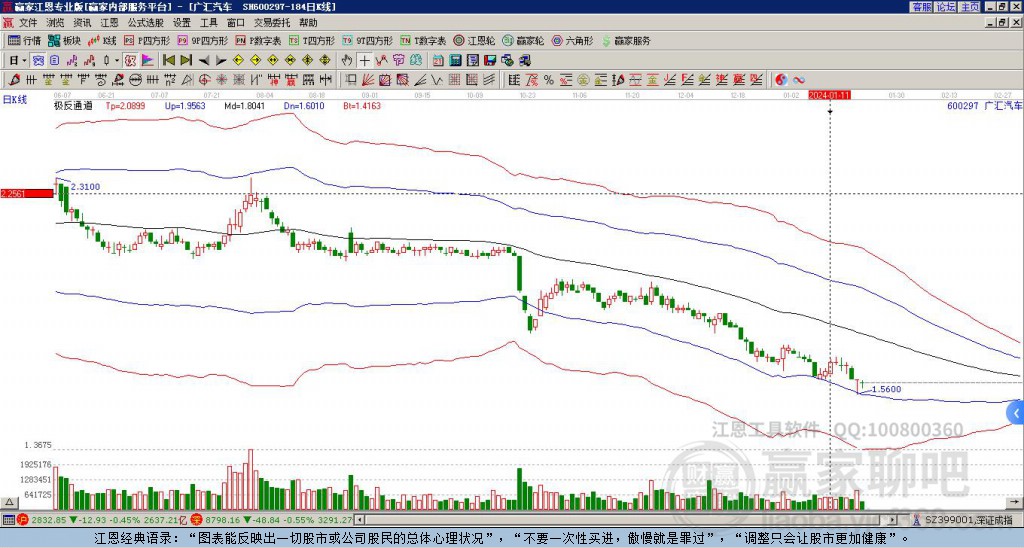Click the 1.5600 low price label
1024x548 pixels.
pos(886,389)
